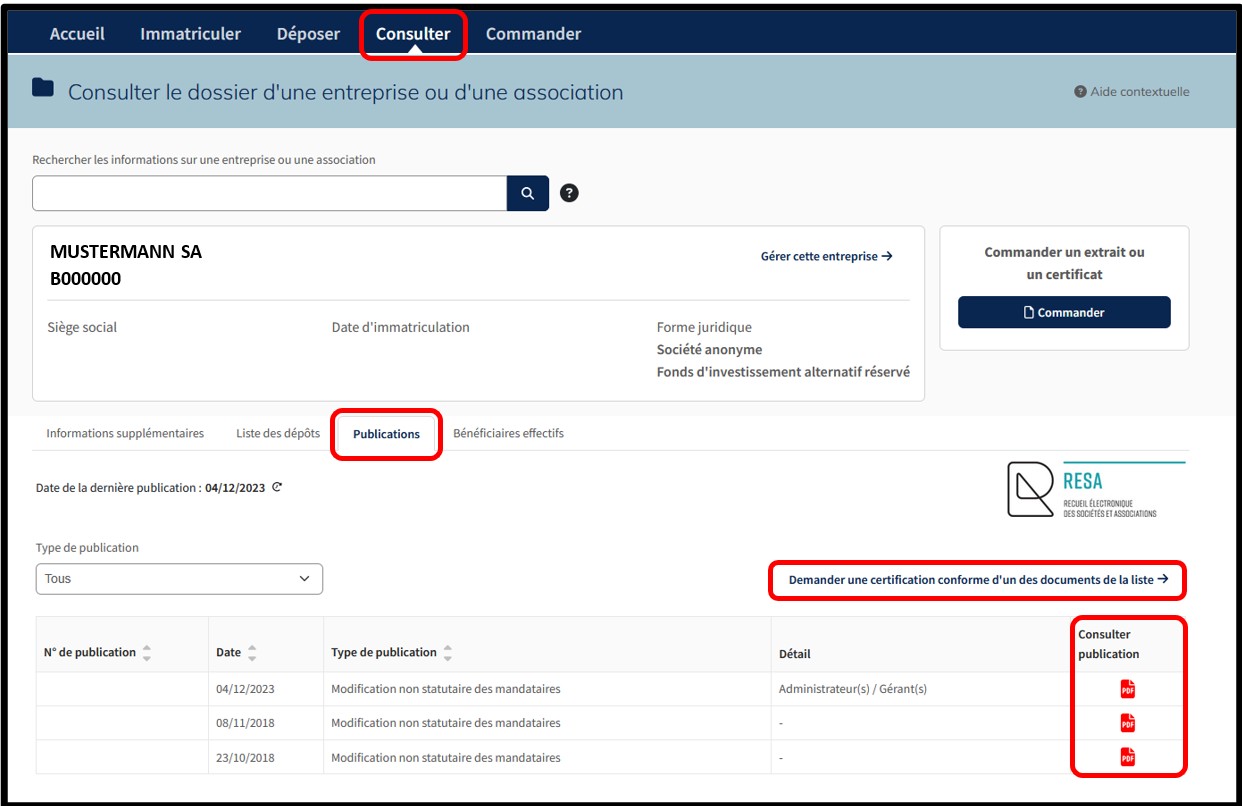Sort by Type de publication column
Image resolution: width=1242 pixels, height=806 pixels.
pos(447,653)
